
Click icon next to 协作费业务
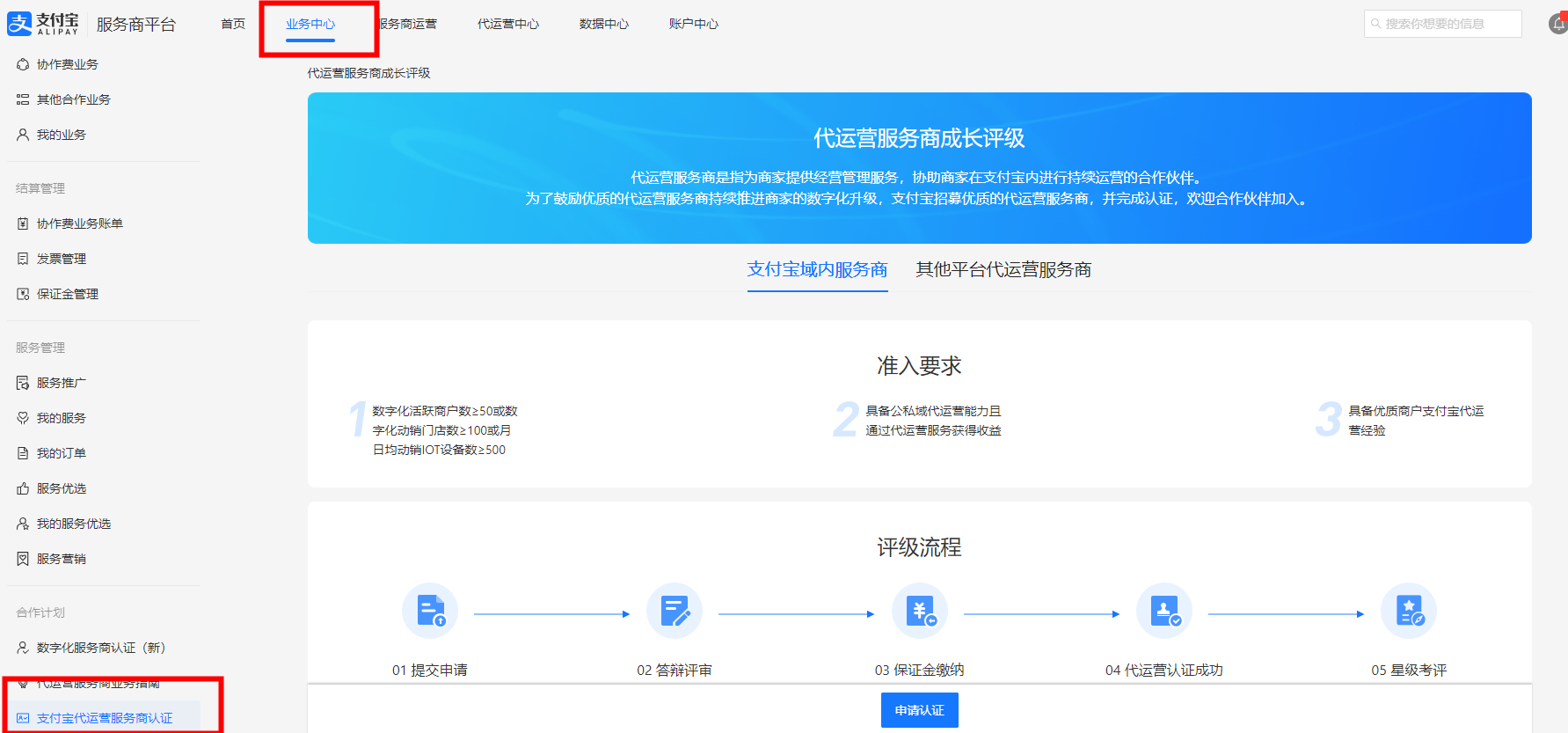23,64
